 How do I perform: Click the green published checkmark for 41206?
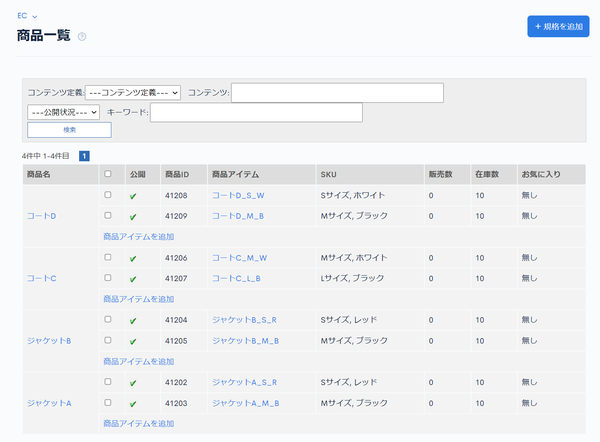coord(133,258)
